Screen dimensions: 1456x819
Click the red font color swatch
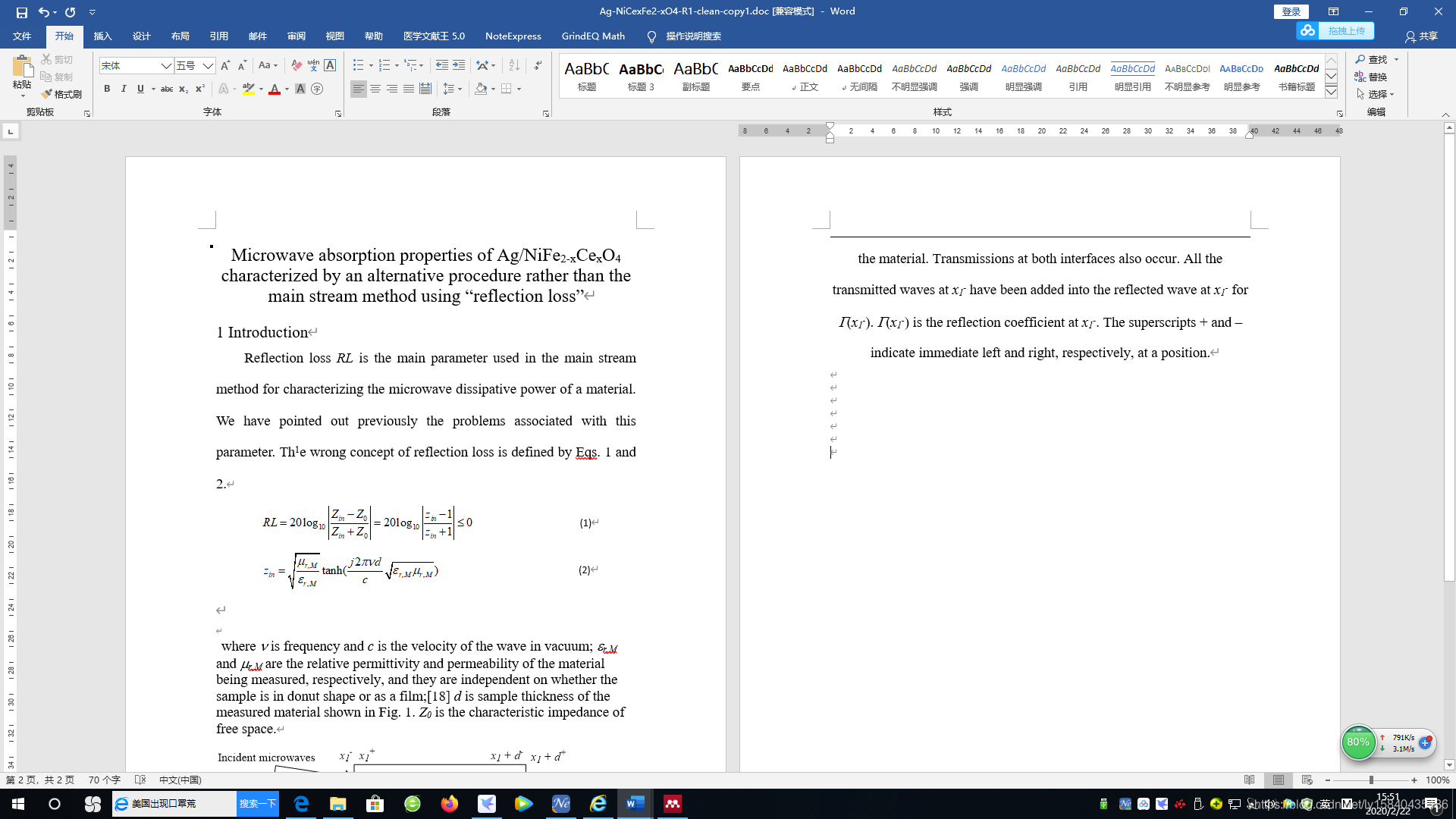click(x=275, y=89)
